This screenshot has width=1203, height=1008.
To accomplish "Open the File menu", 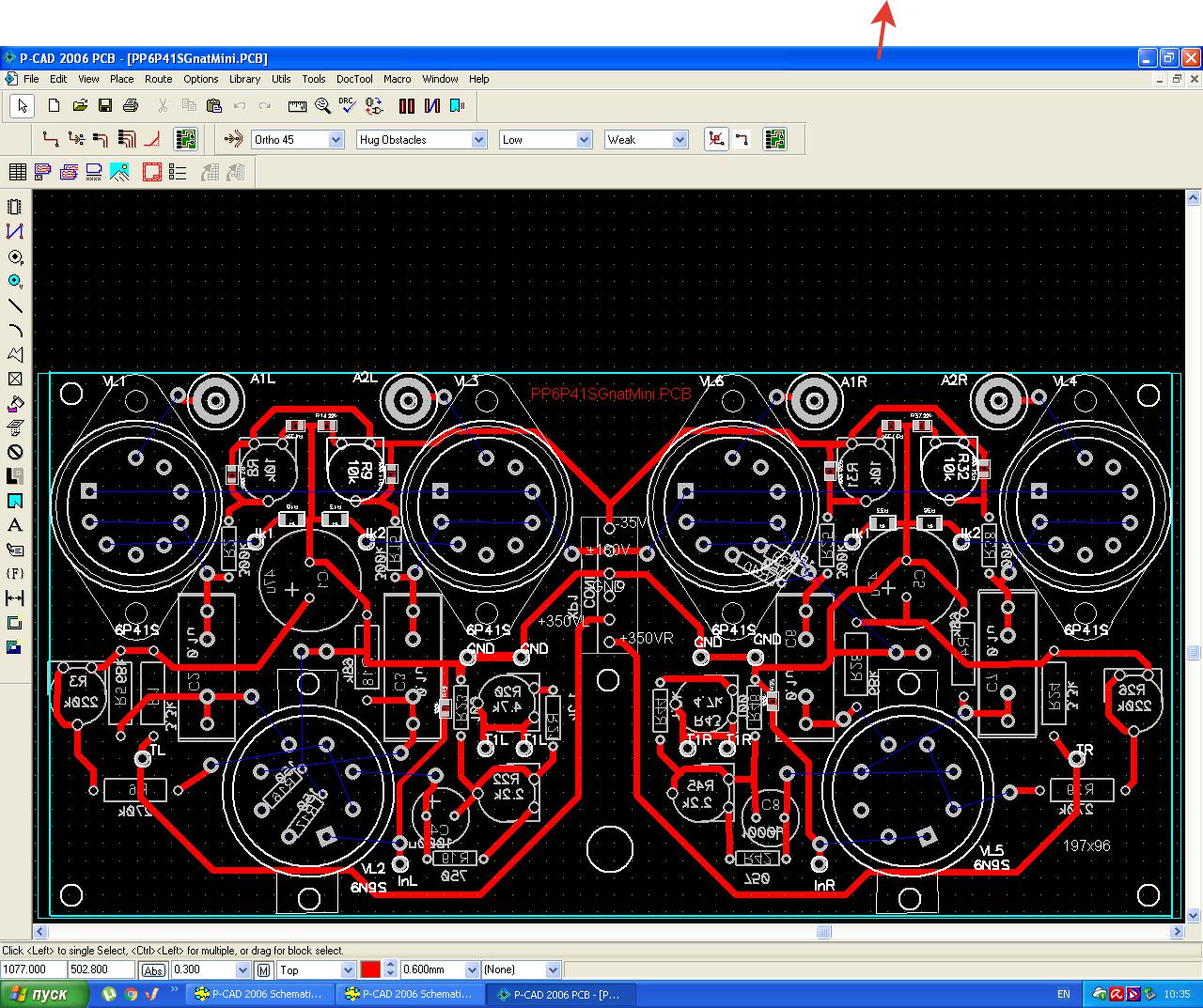I will [x=31, y=79].
